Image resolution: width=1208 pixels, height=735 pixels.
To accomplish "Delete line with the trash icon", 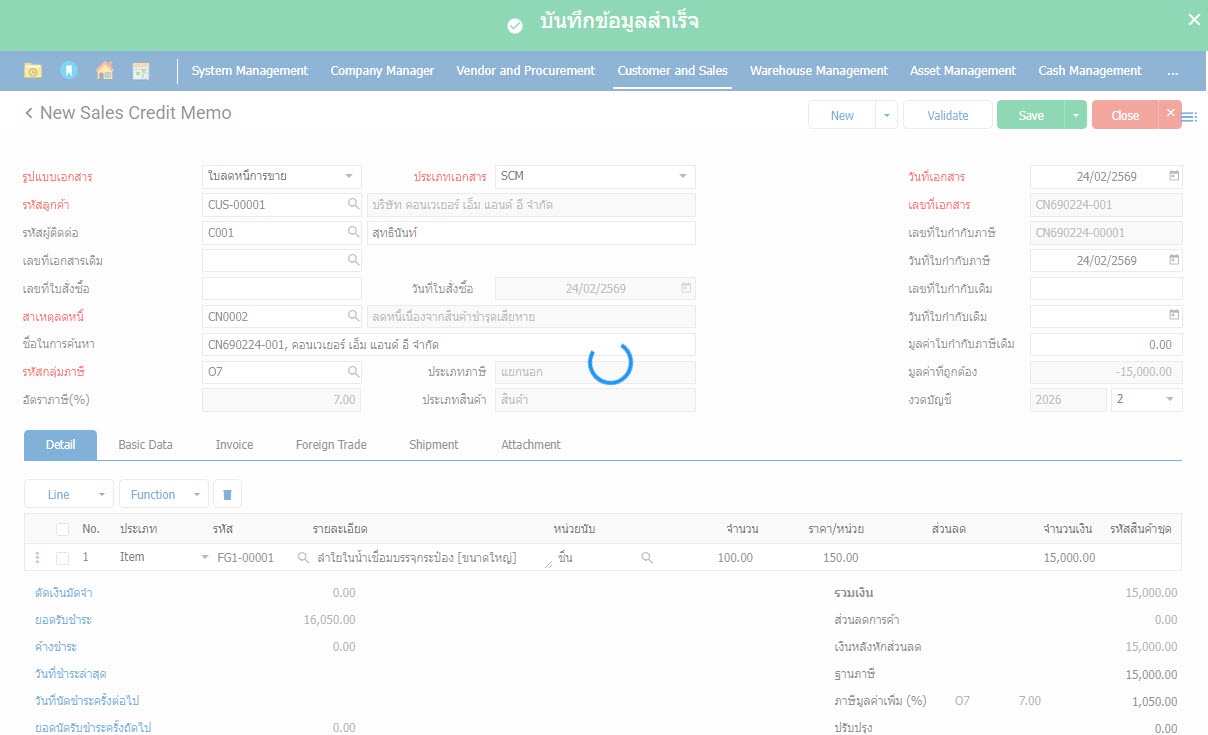I will point(227,494).
